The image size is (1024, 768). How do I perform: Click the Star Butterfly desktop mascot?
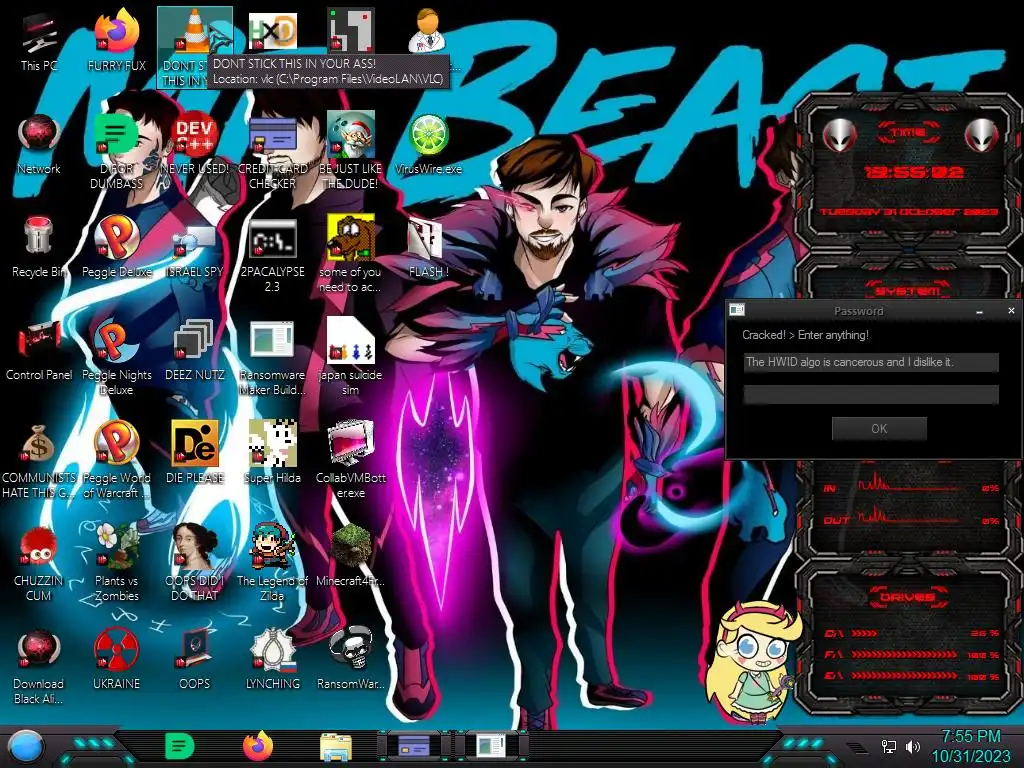754,663
